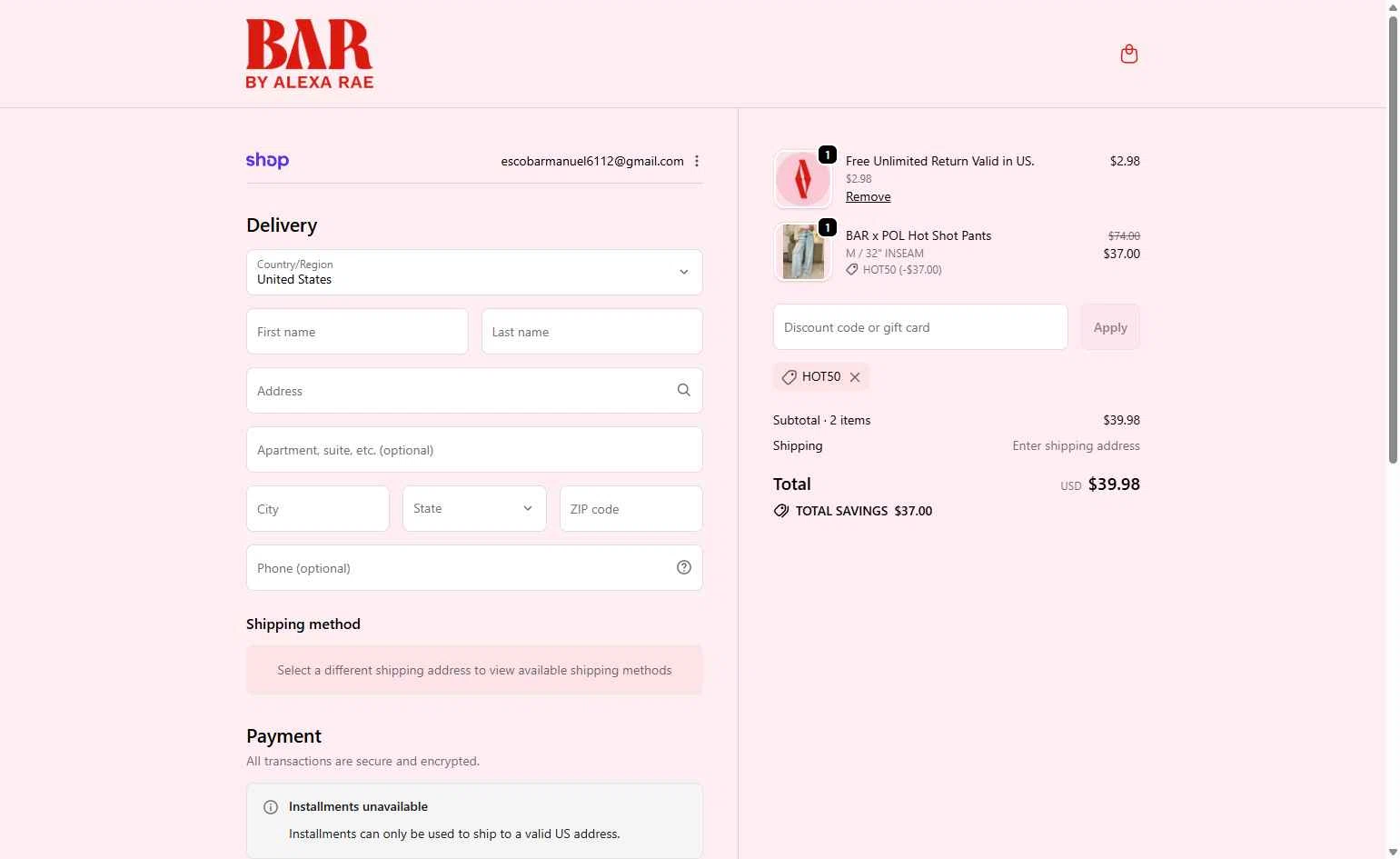Viewport: 1400px width, 859px height.
Task: Click the TOTAL SAVINGS $37.00 text
Action: click(864, 511)
